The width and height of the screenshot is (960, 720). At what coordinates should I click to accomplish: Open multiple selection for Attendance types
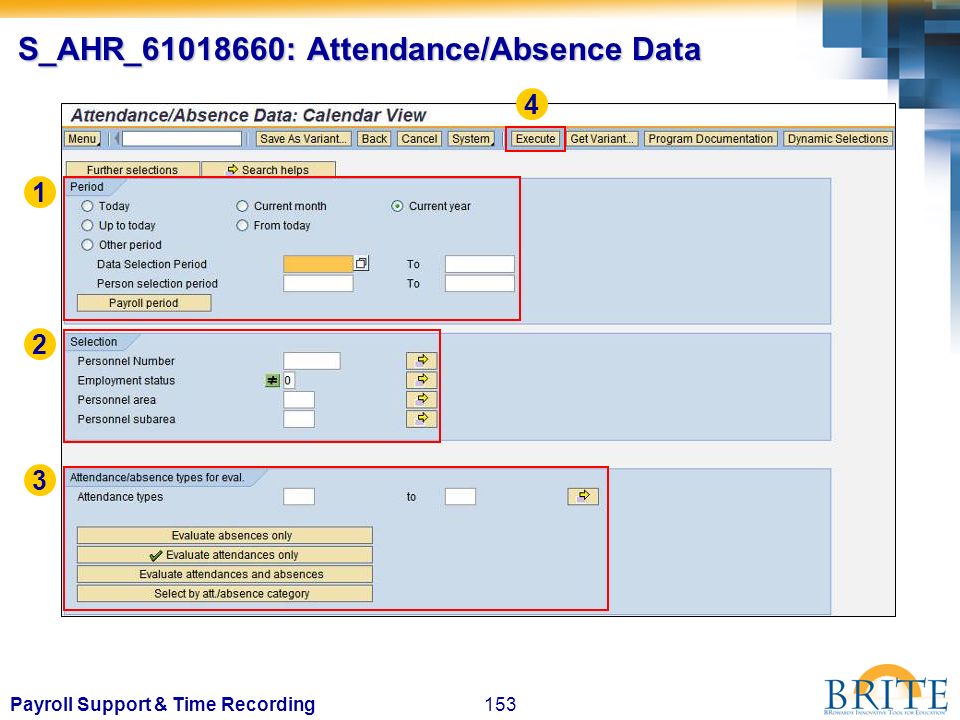click(583, 496)
